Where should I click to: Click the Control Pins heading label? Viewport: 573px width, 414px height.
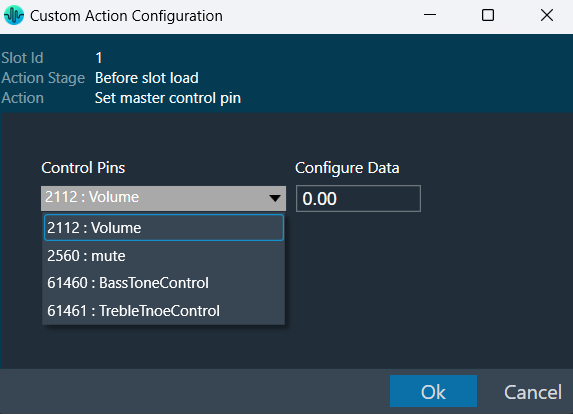click(x=83, y=168)
